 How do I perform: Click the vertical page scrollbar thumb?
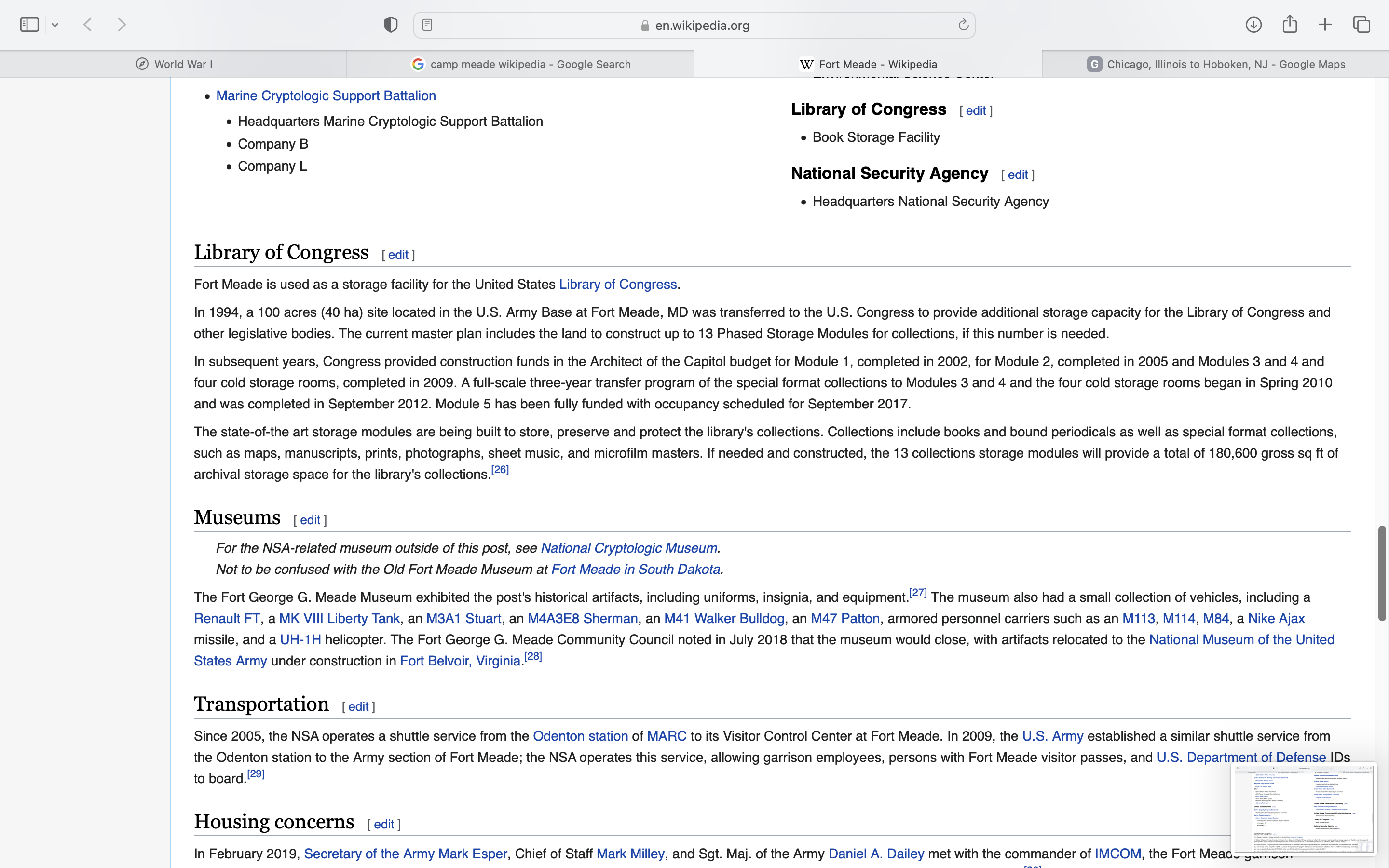[1382, 572]
